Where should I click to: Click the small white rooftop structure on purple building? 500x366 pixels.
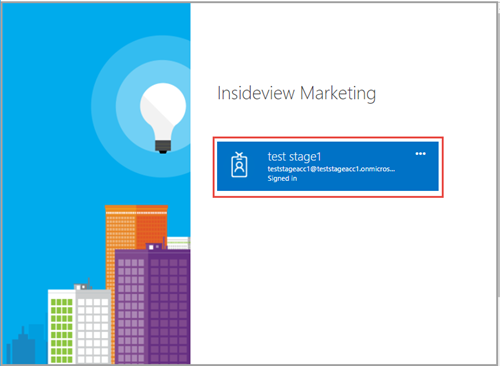click(x=154, y=247)
